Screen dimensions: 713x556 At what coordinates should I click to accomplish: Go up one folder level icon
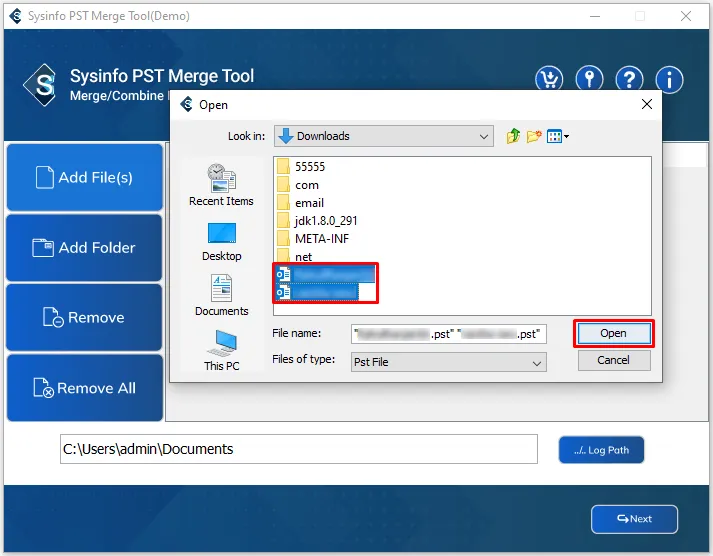514,136
